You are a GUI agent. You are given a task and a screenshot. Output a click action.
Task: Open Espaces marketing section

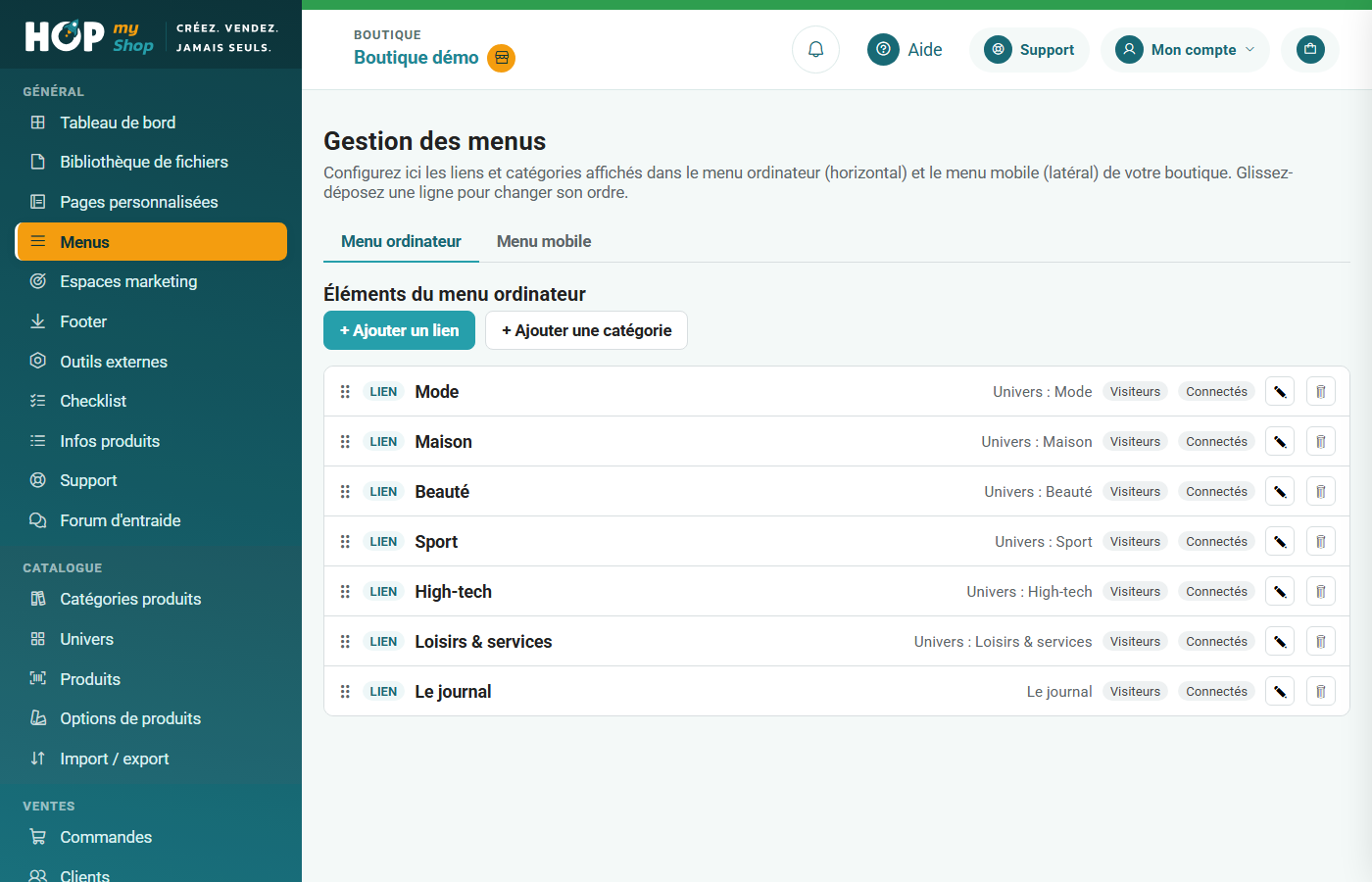pos(151,281)
